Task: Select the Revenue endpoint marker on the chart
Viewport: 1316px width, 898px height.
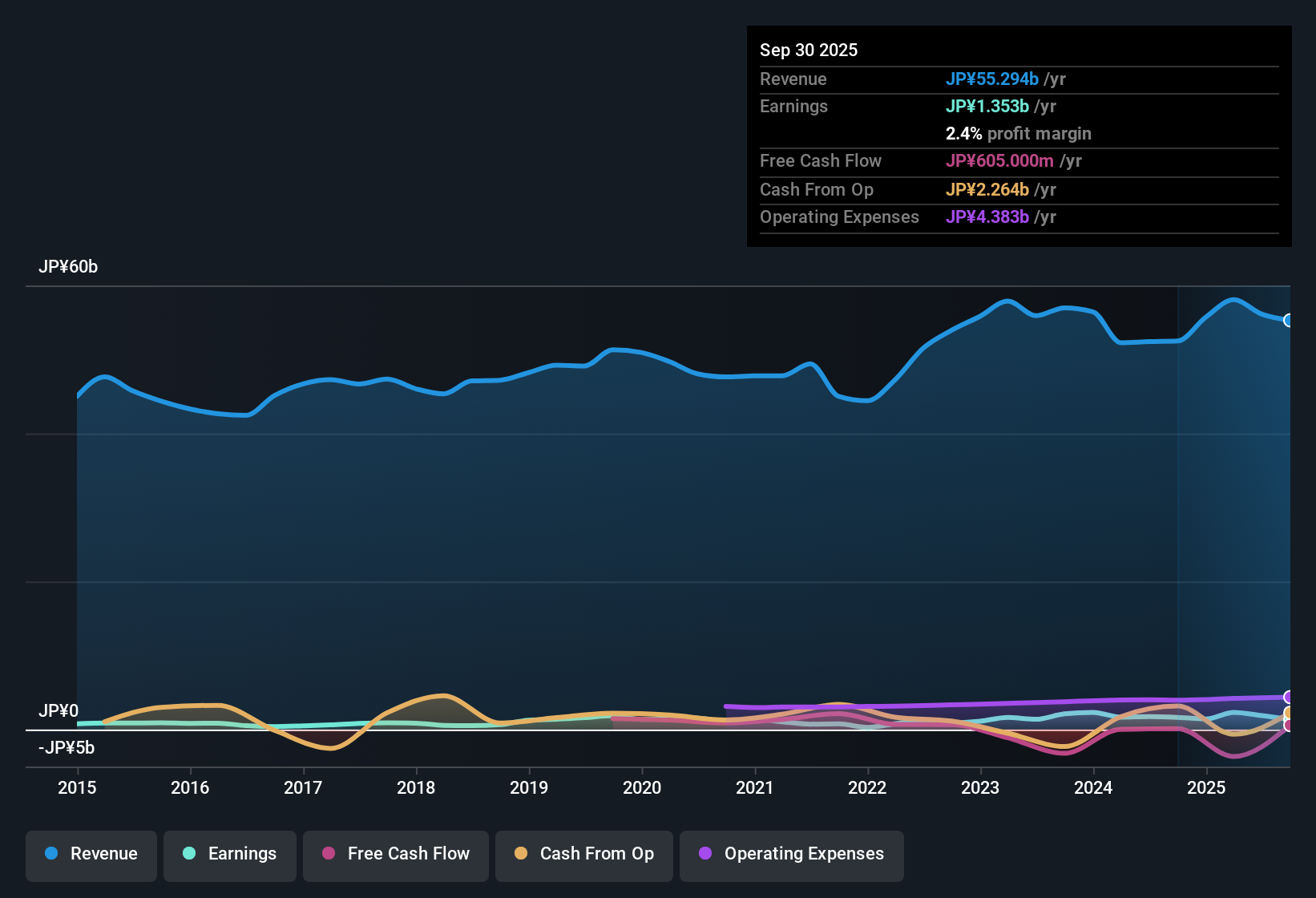Action: click(x=1289, y=320)
